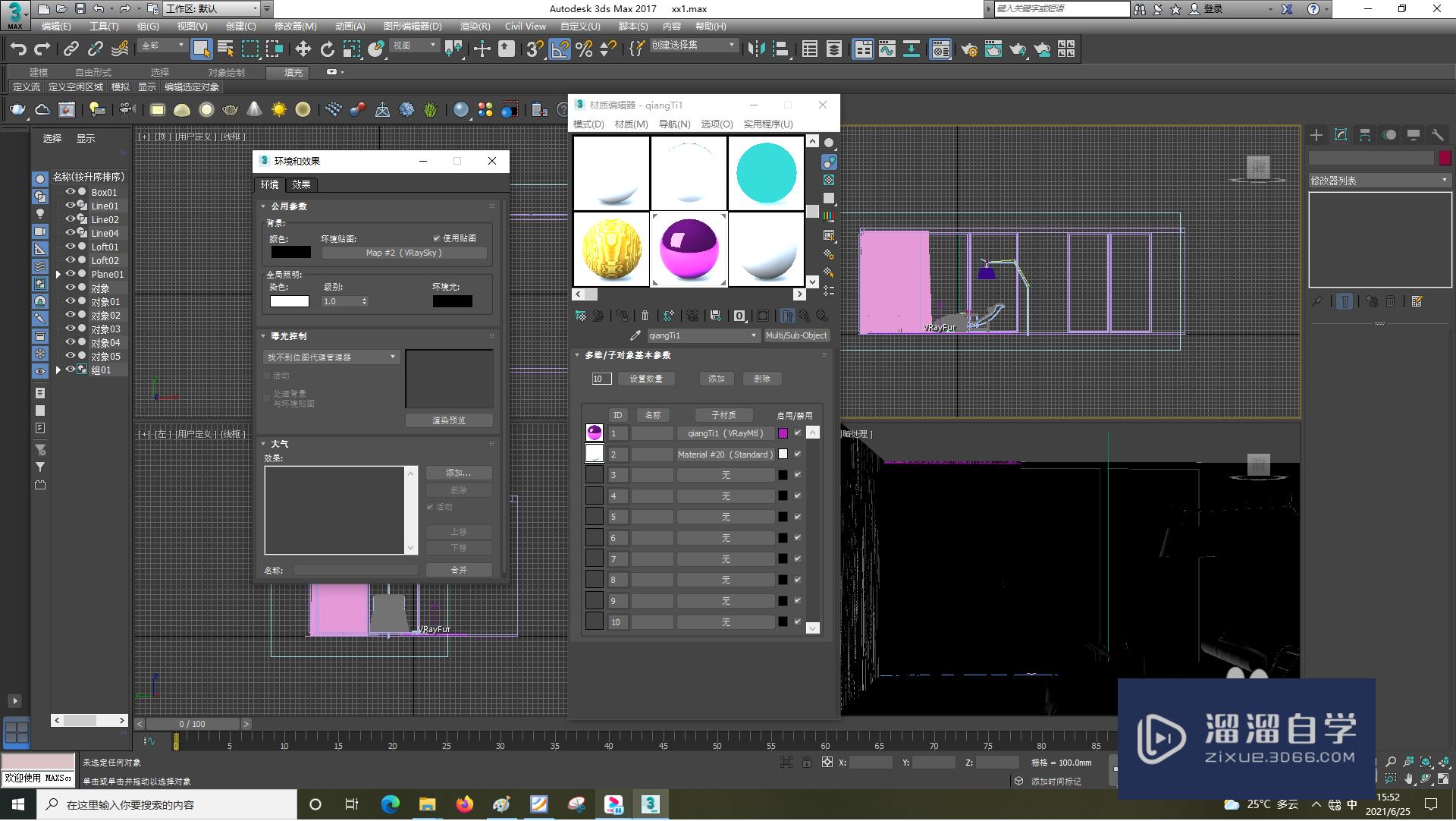Toggle enable checkbox for sub-material ID 10
Screen dimensions: 1456x821
pos(798,622)
